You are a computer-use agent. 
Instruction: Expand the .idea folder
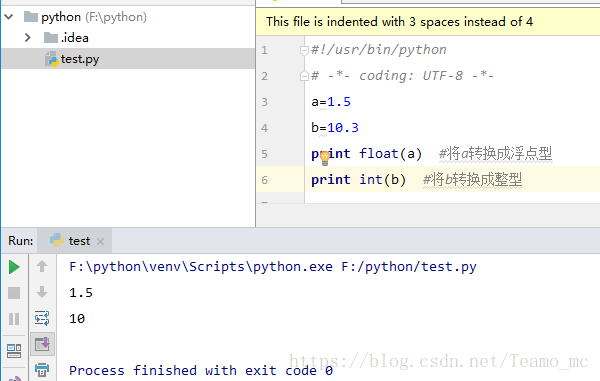[x=28, y=37]
